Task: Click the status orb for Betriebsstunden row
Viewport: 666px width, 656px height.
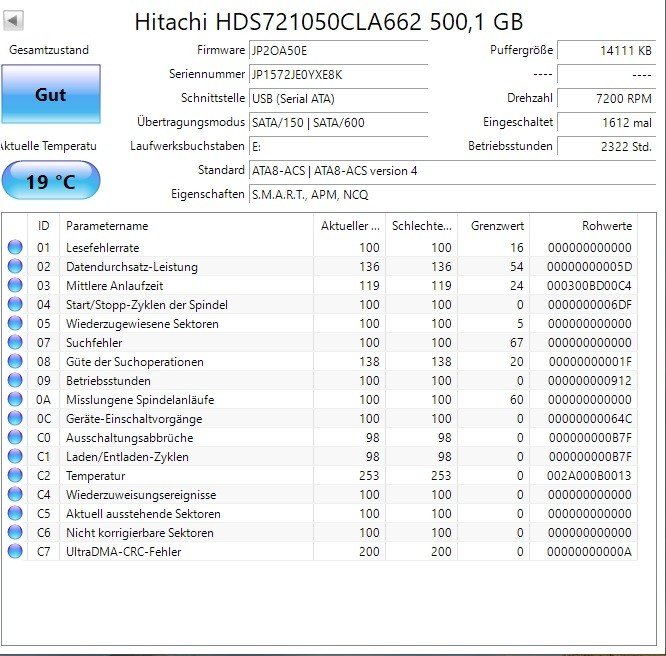Action: tap(15, 381)
